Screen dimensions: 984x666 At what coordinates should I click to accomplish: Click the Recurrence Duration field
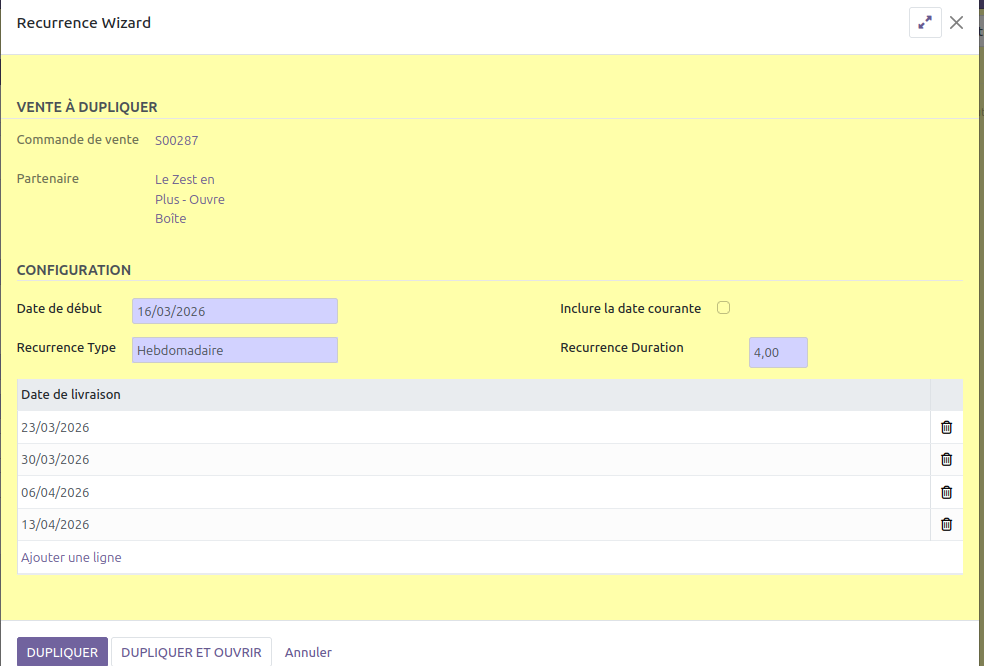(777, 352)
